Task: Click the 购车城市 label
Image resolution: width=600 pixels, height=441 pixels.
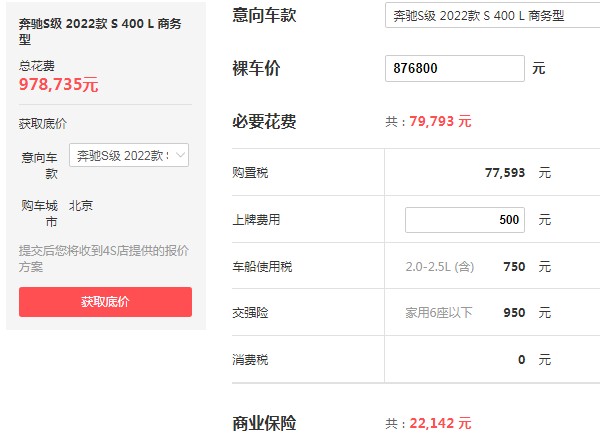Action: click(x=39, y=213)
